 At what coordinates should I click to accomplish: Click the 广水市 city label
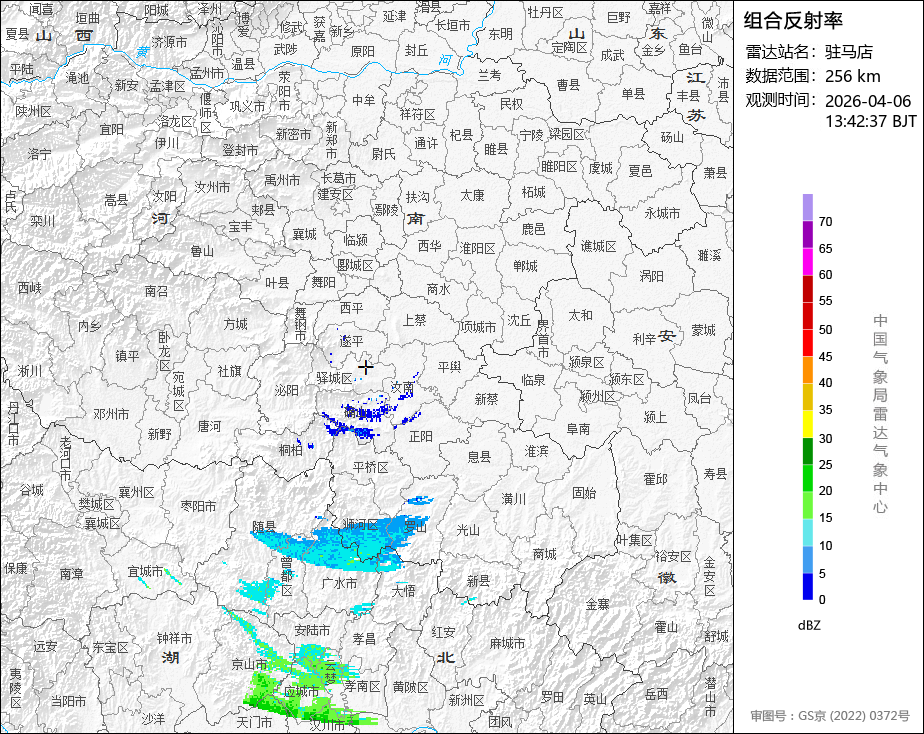point(339,583)
